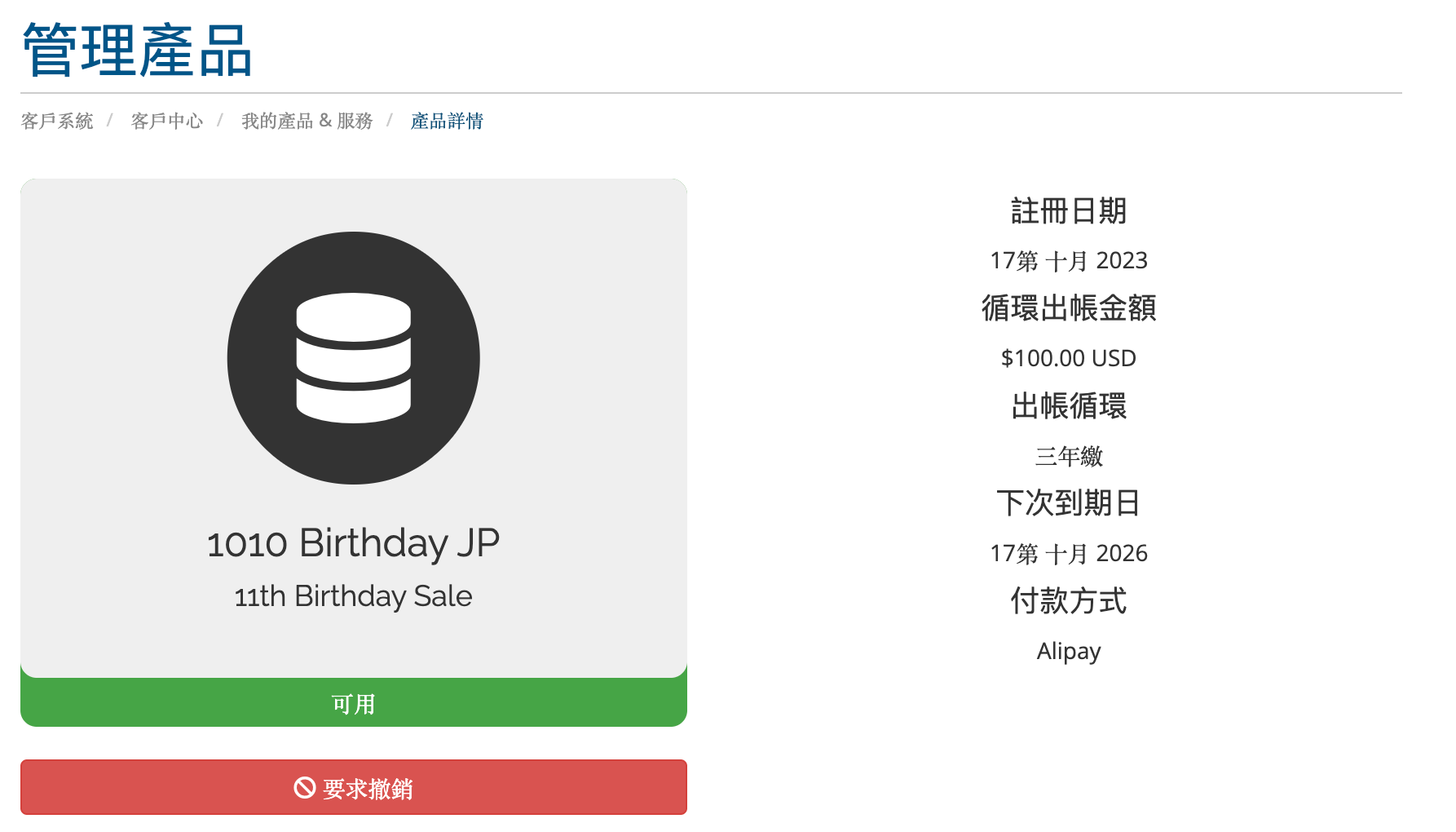The width and height of the screenshot is (1456, 832).
Task: Open 我的產品 & 服務 breadcrumb
Action: pos(307,122)
